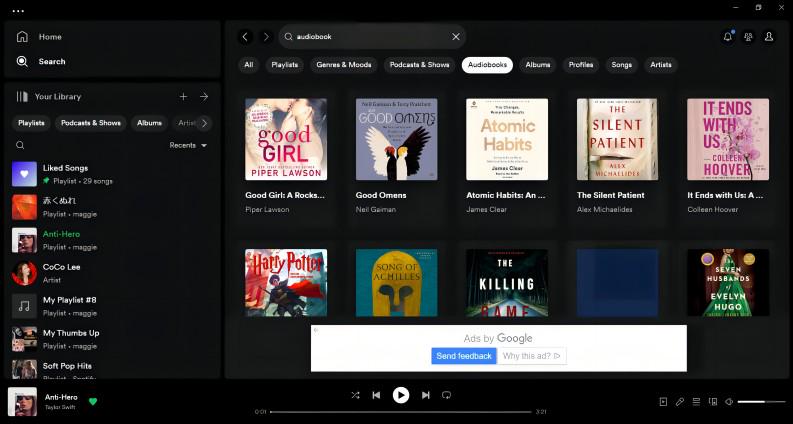The height and width of the screenshot is (424, 793).
Task: Expand Your Library with the arrow
Action: point(204,97)
